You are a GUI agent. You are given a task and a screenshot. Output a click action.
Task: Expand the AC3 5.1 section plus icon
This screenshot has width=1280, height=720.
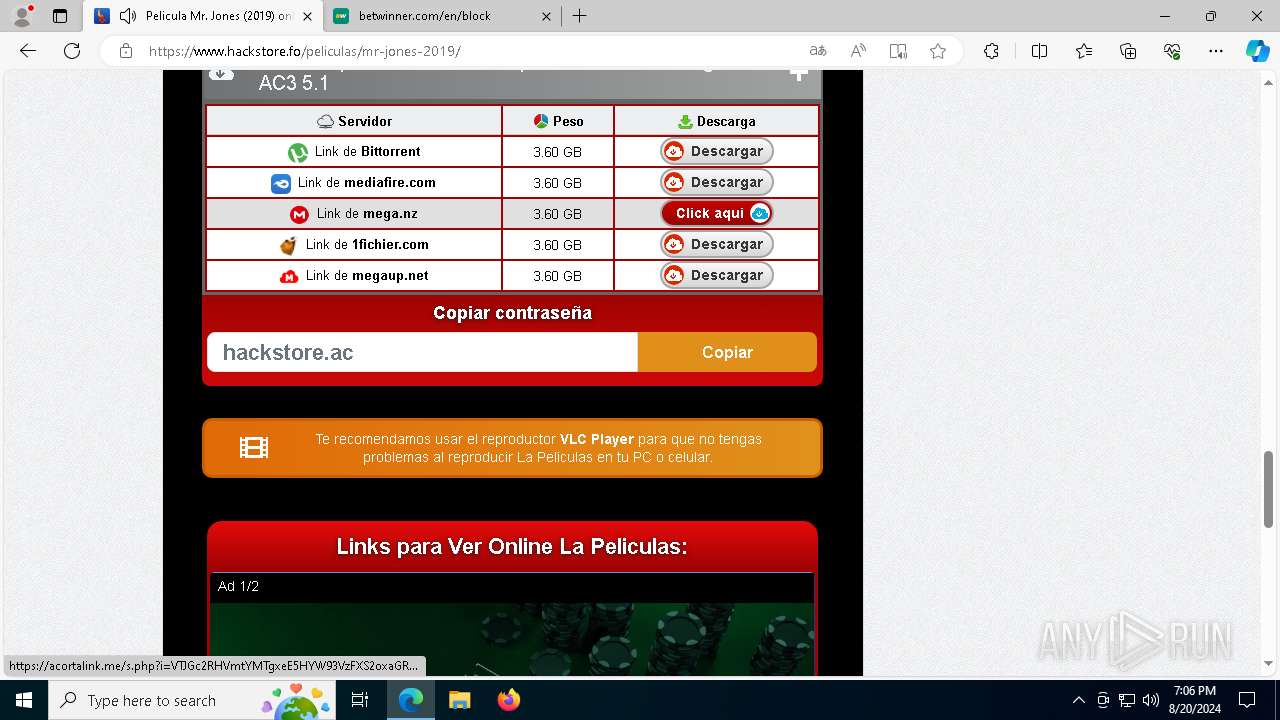798,75
